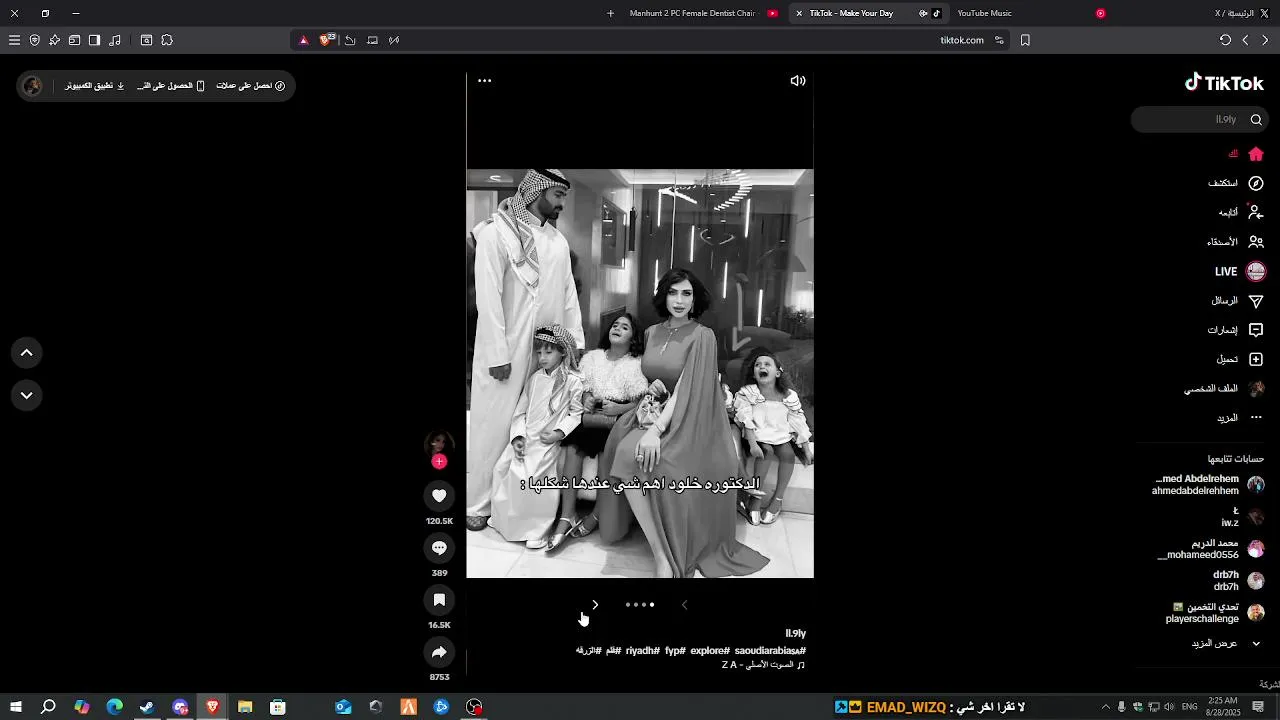1280x720 pixels.
Task: Open Explore compass icon in sidebar
Action: (x=1256, y=183)
